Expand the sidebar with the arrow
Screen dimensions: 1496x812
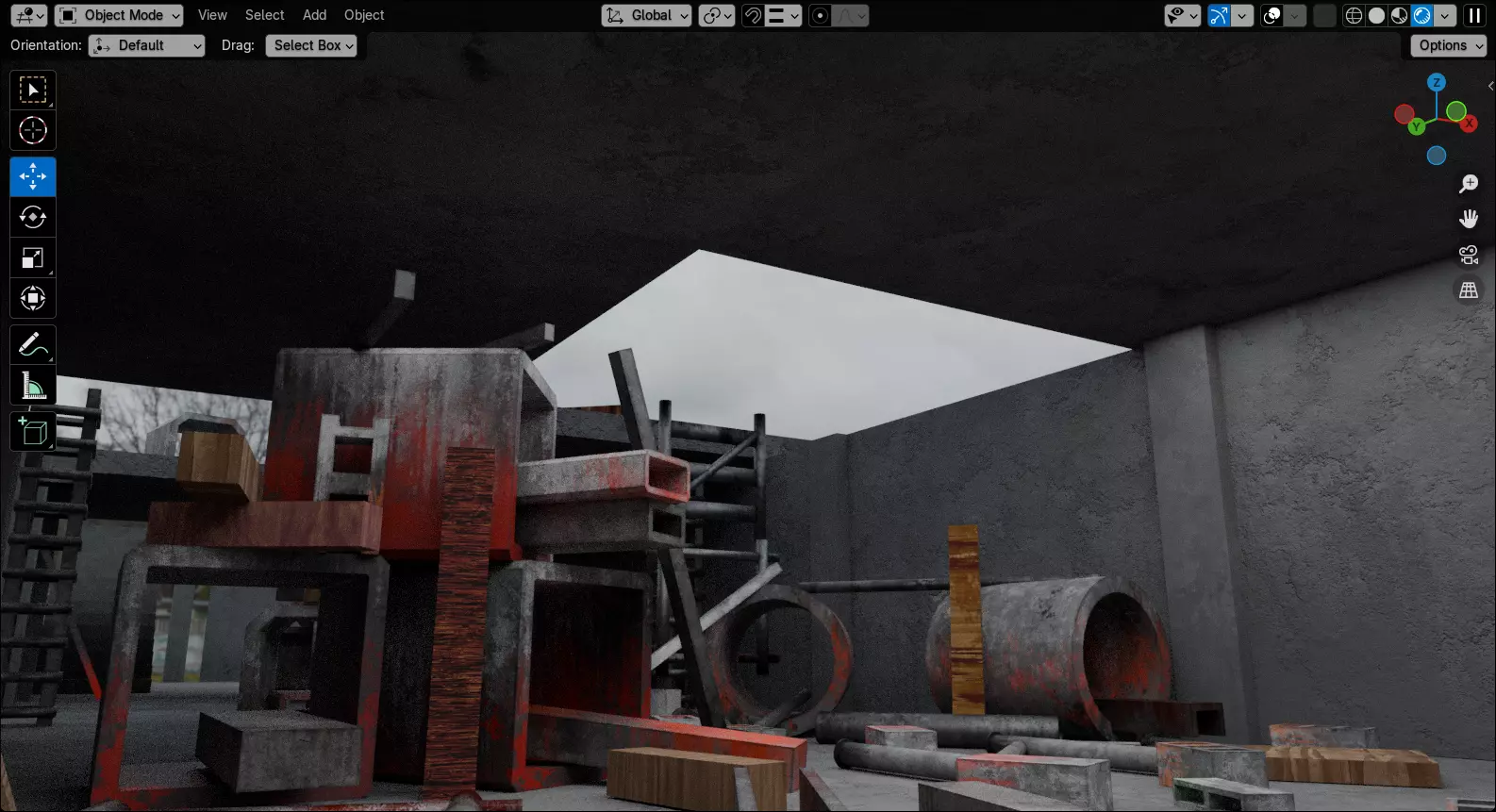pyautogui.click(x=1490, y=86)
